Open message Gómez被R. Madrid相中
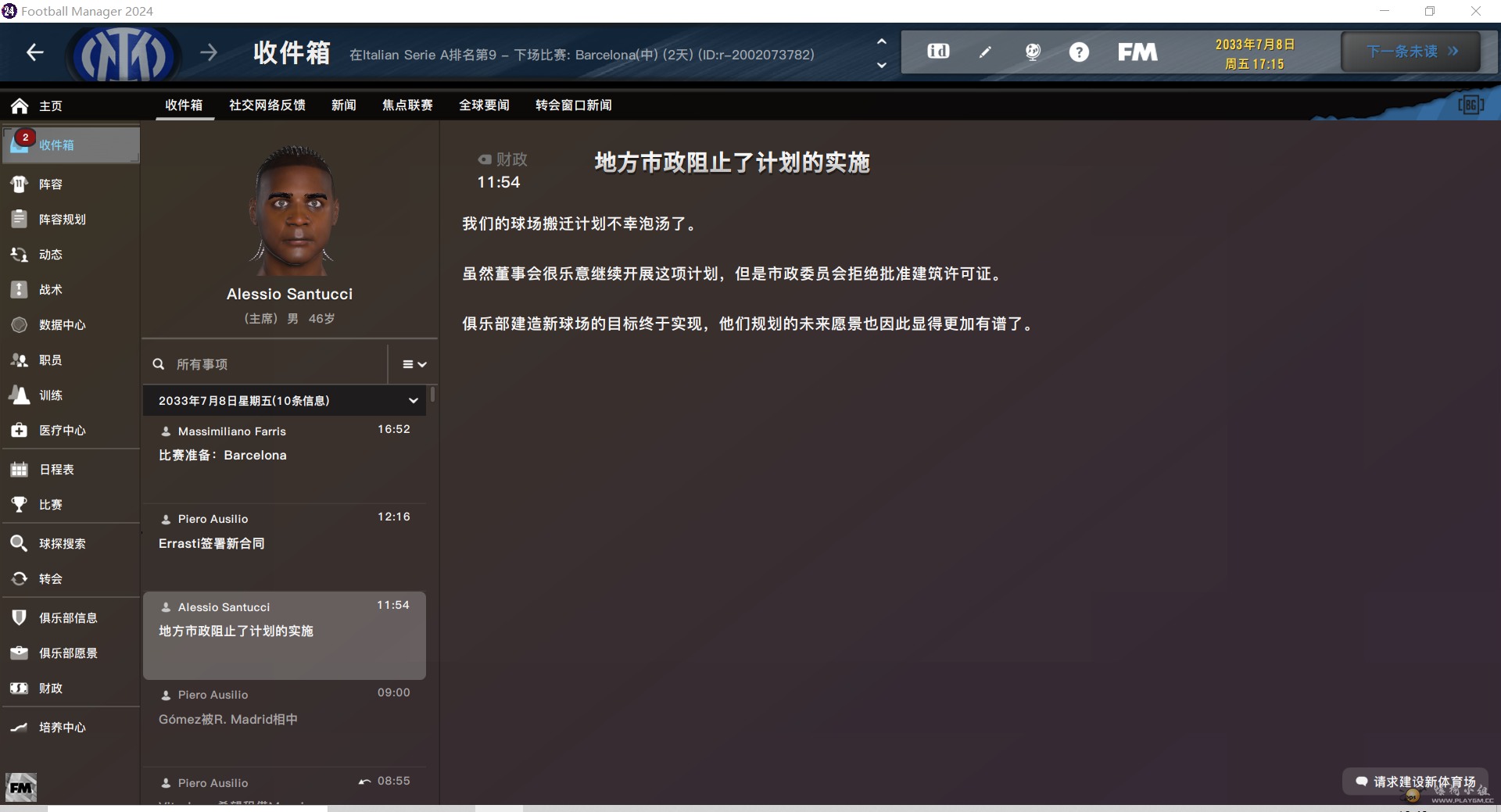The width and height of the screenshot is (1501, 812). click(x=285, y=724)
